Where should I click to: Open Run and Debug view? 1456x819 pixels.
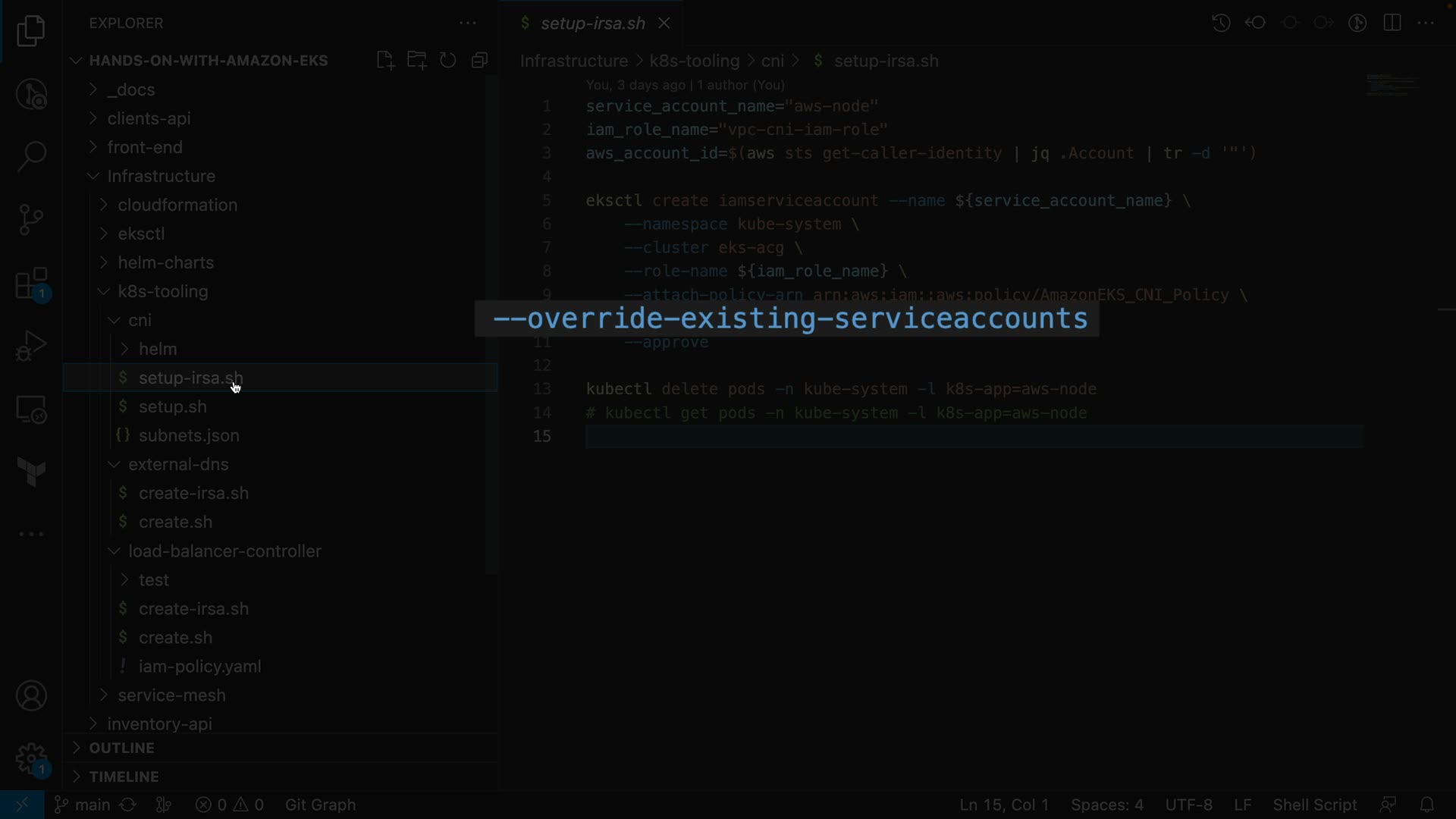(31, 347)
